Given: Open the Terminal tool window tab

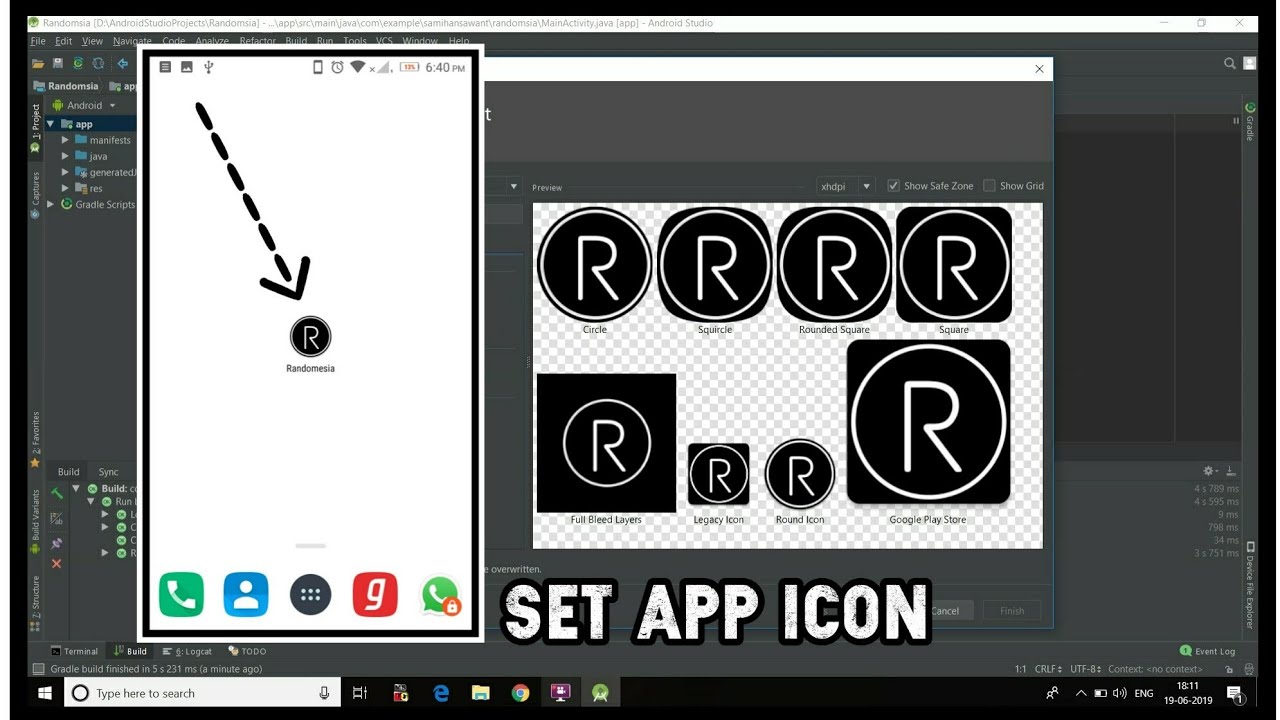Looking at the screenshot, I should (x=75, y=651).
